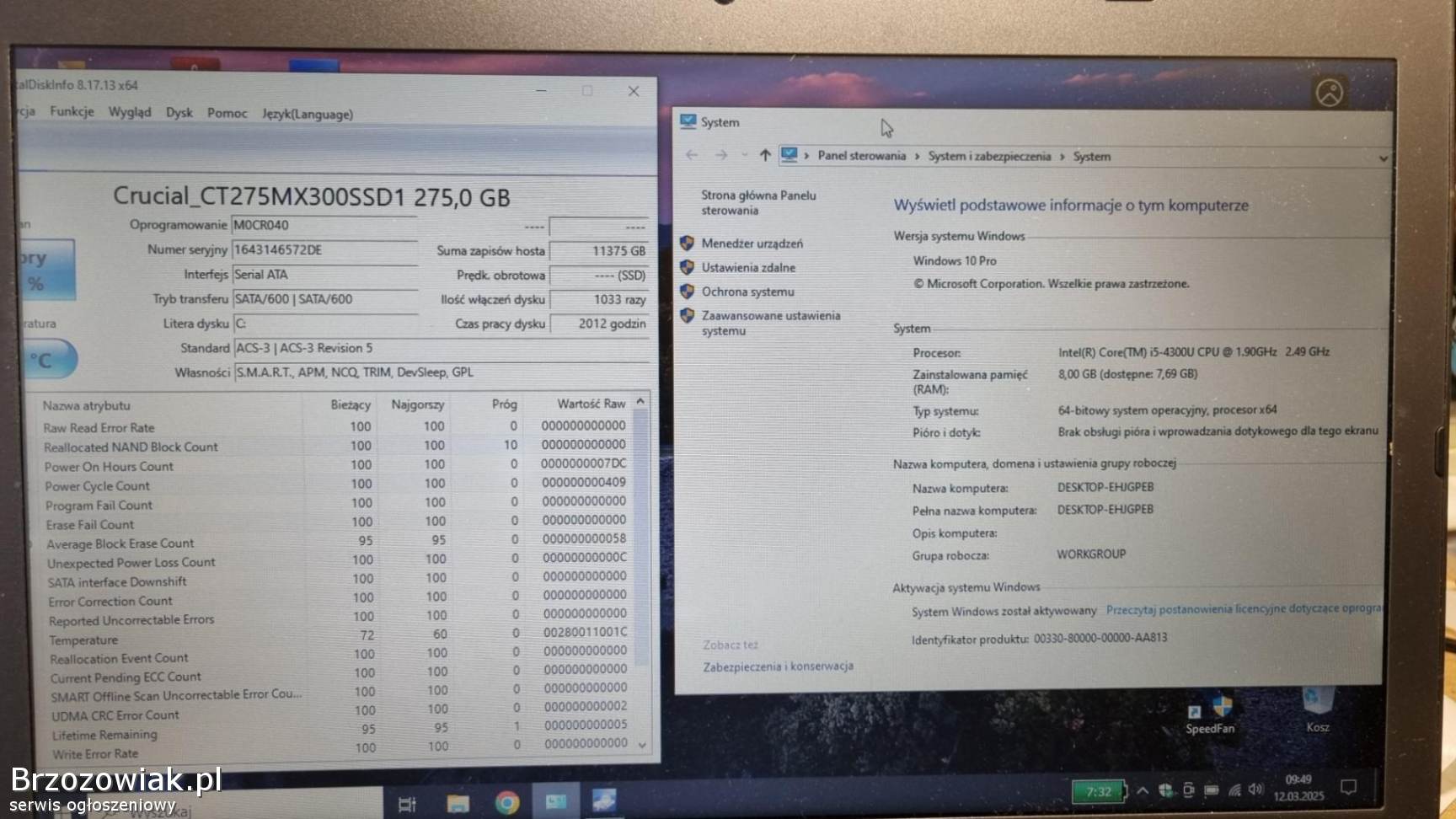Viewport: 1456px width, 819px height.
Task: Switch to the CrystalDiskInfo taskbar button
Action: (x=604, y=800)
